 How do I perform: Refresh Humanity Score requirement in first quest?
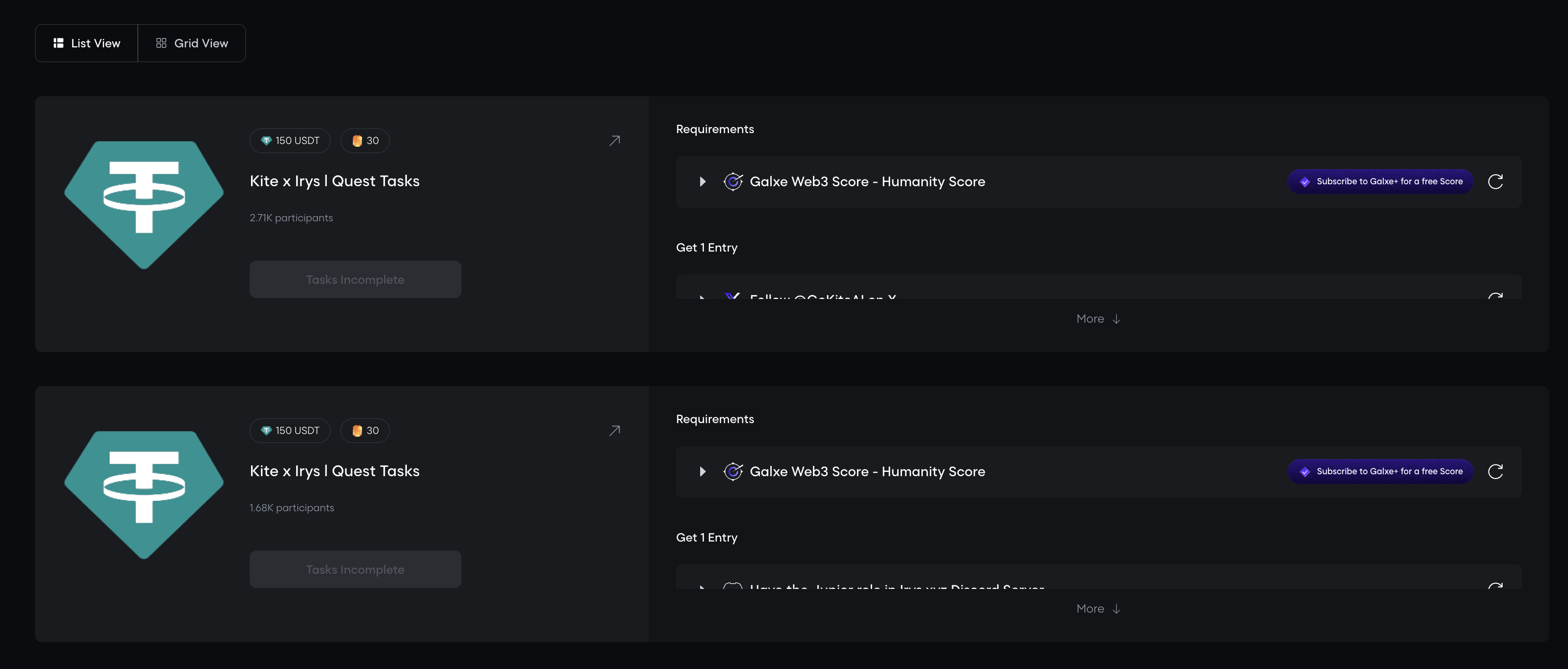pos(1495,181)
